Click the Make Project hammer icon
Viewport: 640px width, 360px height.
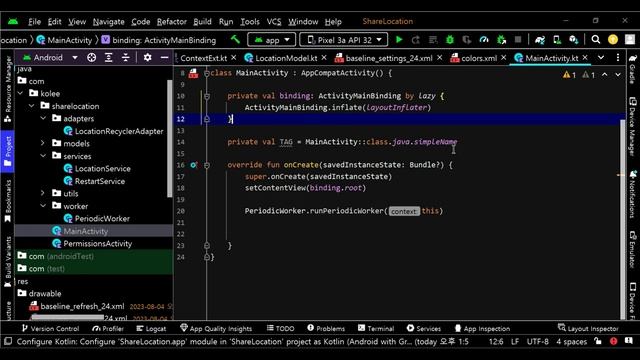pyautogui.click(x=236, y=40)
